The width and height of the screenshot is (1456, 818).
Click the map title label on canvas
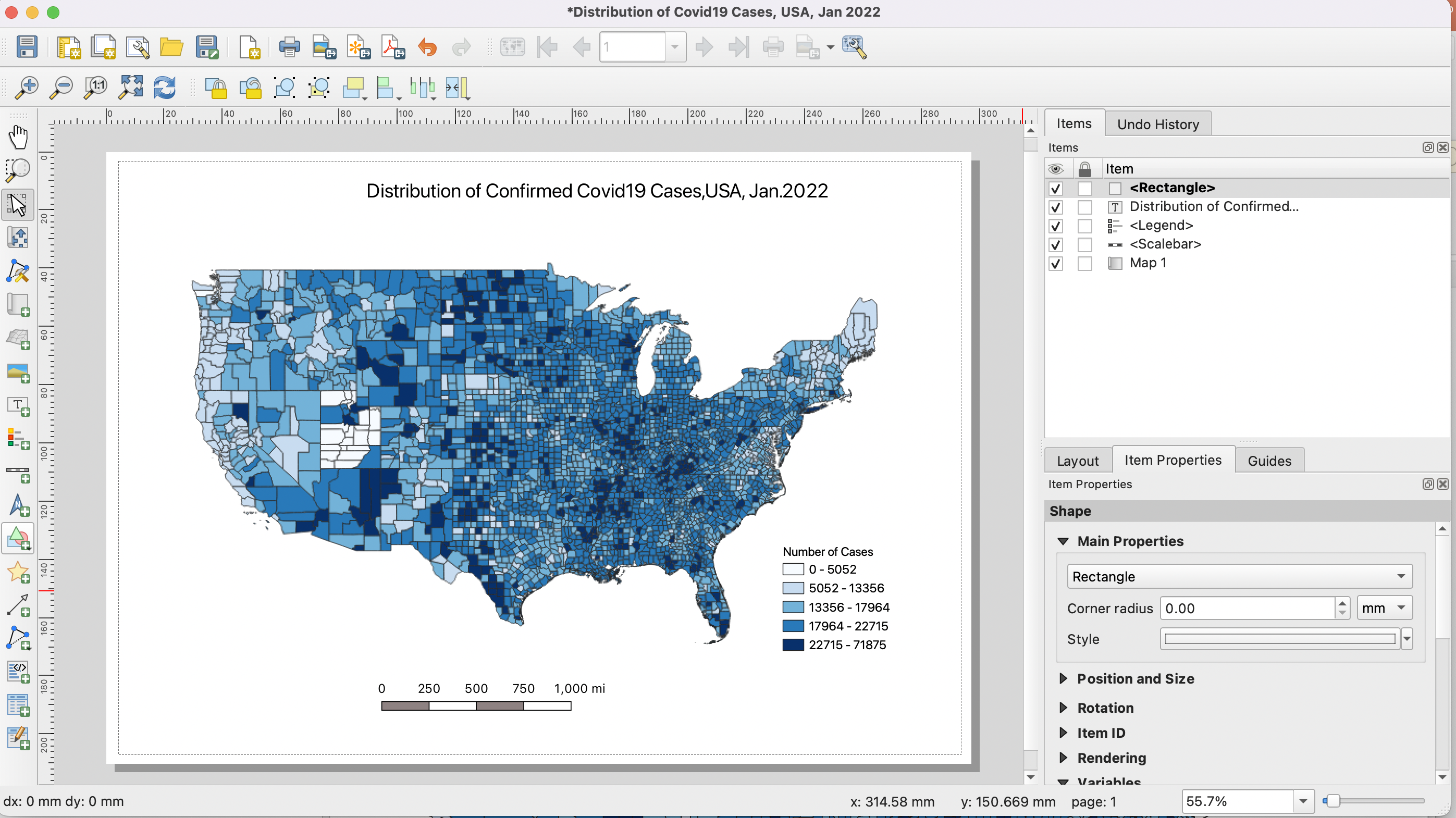pyautogui.click(x=597, y=191)
